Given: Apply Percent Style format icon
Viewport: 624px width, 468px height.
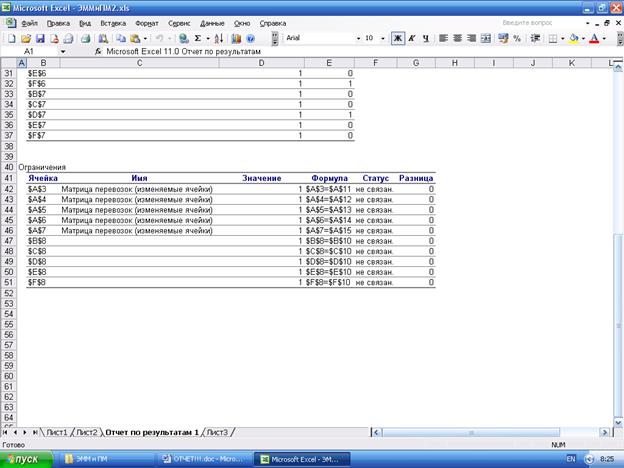Looking at the screenshot, I should pyautogui.click(x=516, y=38).
